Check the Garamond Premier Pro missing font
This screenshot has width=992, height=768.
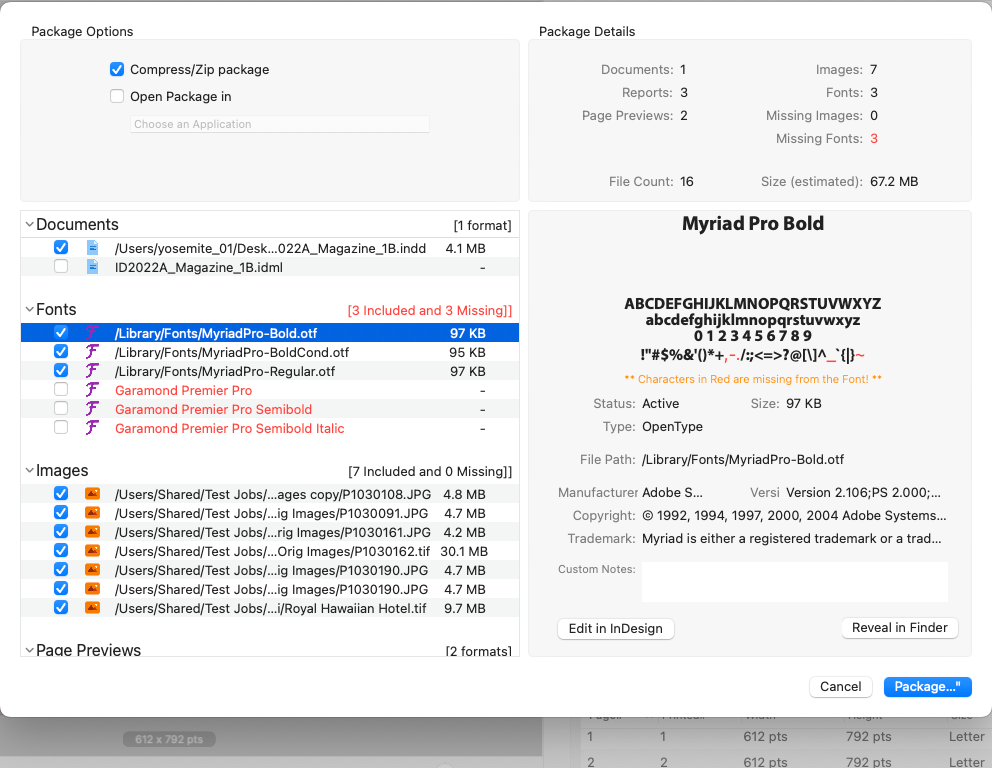pyautogui.click(x=61, y=389)
